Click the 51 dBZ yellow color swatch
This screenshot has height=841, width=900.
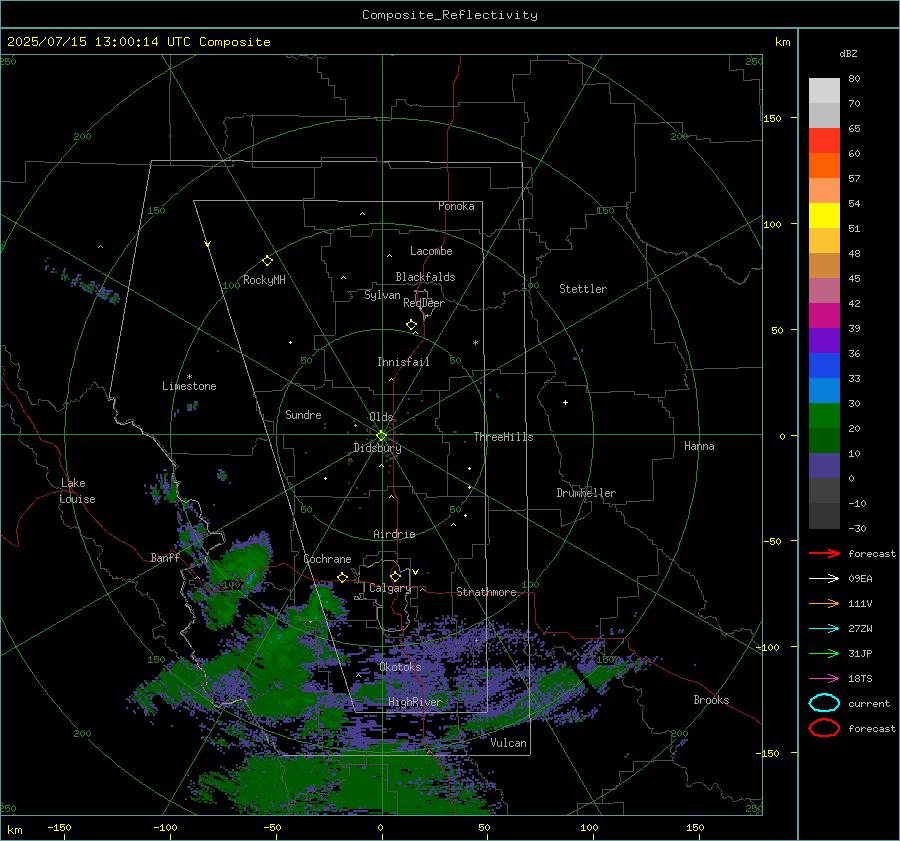824,215
